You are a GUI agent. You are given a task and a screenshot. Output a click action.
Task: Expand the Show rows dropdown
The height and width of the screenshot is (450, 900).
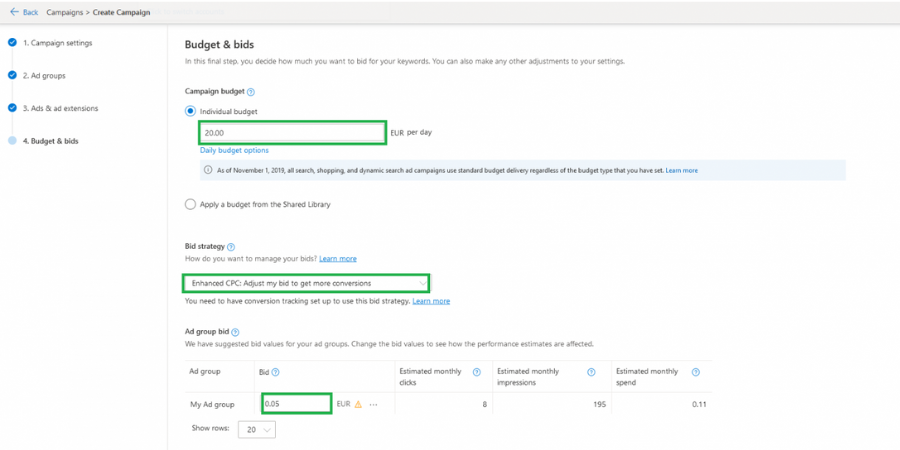click(x=255, y=428)
